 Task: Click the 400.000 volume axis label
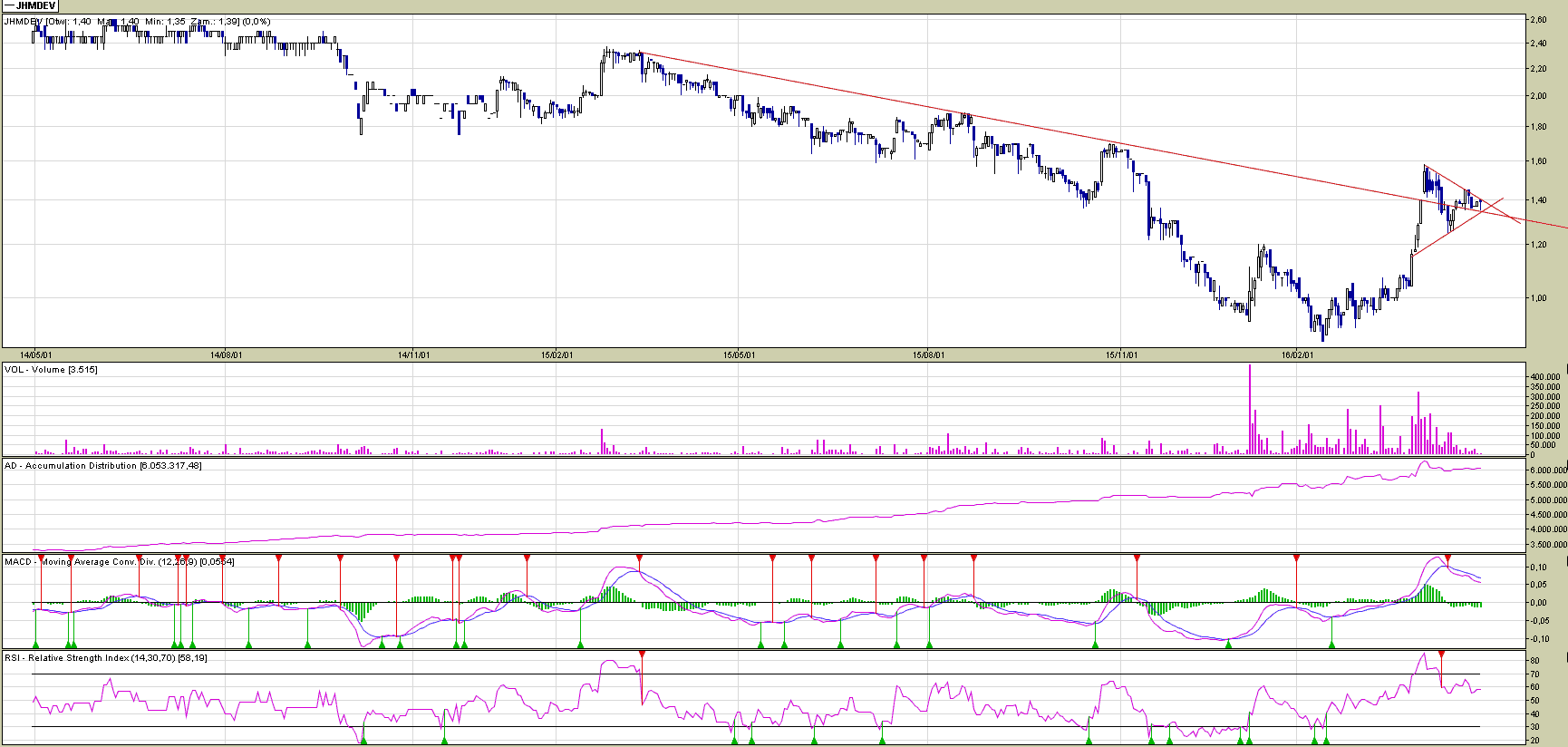(1544, 376)
